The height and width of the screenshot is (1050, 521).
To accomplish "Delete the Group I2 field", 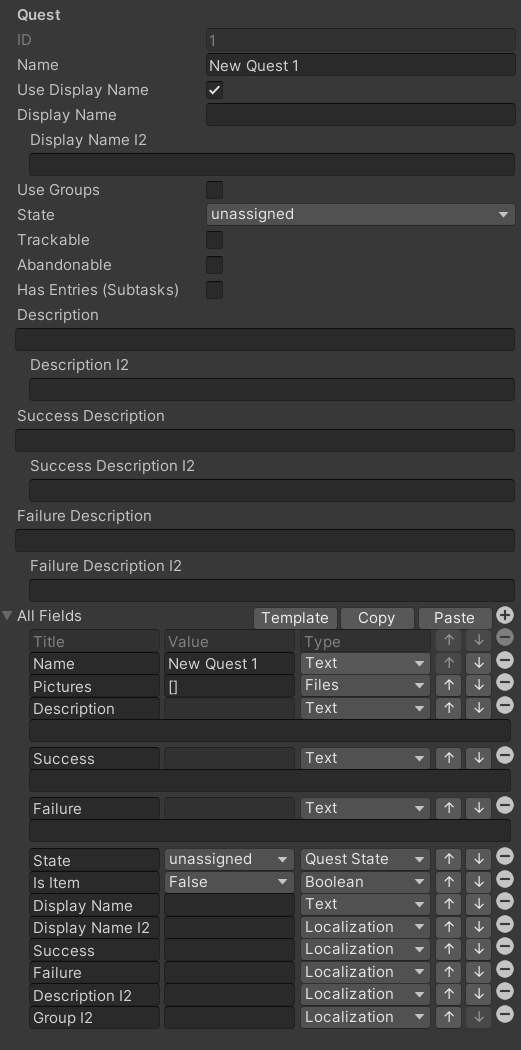I will coord(505,1015).
